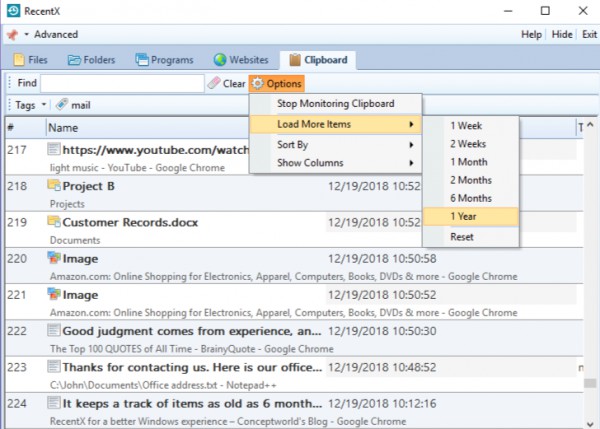Viewport: 600px width, 429px height.
Task: Open the Help menu
Action: point(531,34)
